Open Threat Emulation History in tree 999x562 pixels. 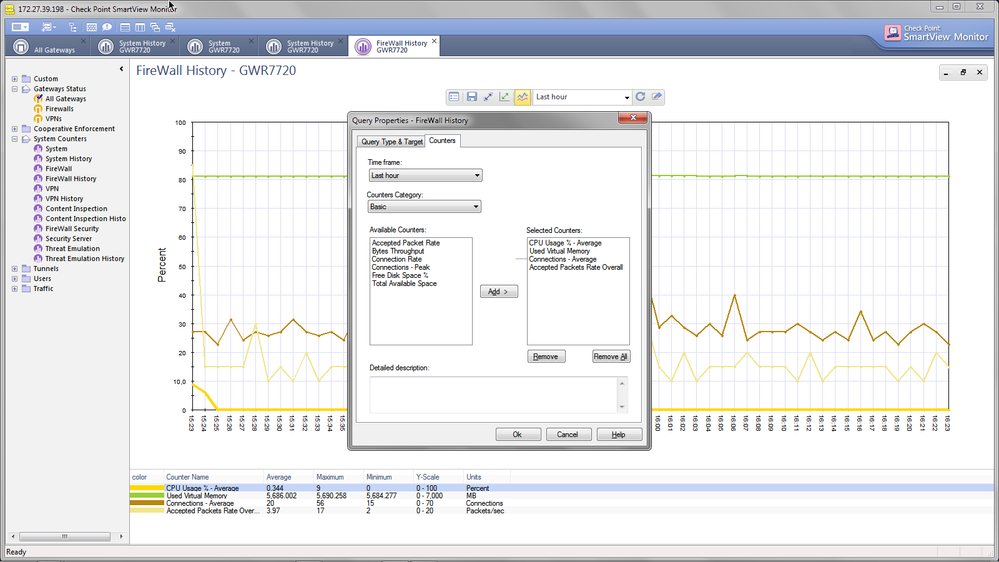(x=85, y=259)
